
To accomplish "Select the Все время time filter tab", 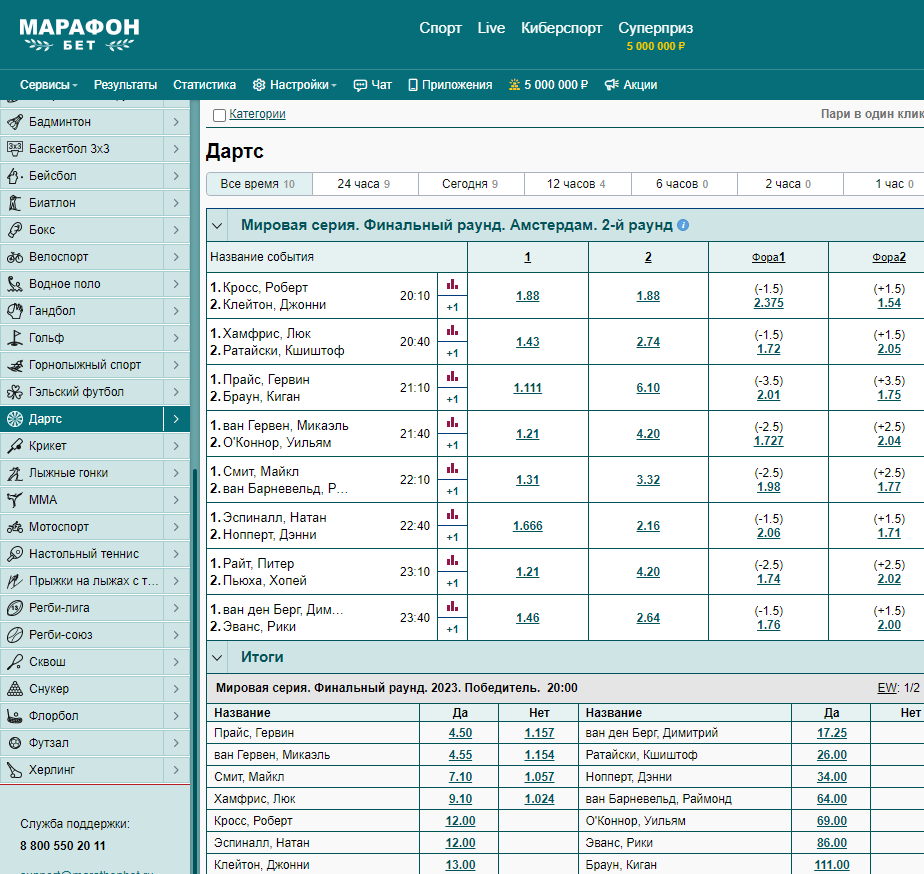I will click(259, 184).
